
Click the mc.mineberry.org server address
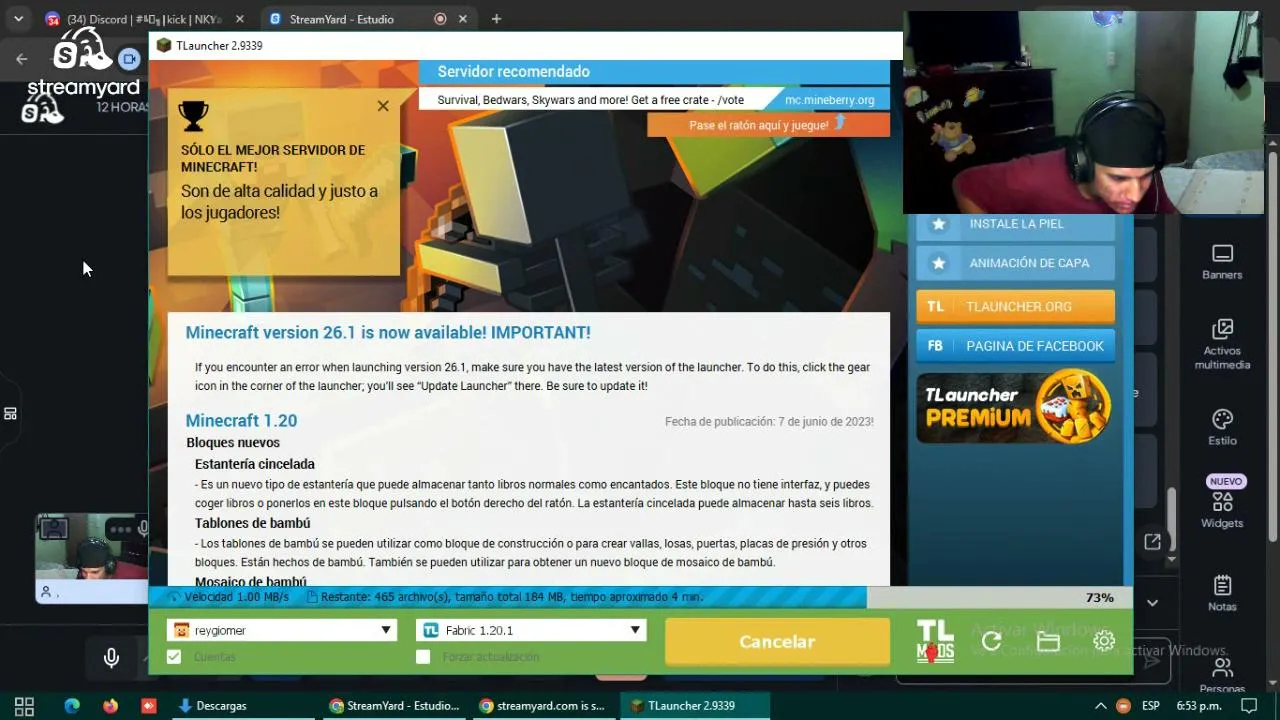(829, 100)
